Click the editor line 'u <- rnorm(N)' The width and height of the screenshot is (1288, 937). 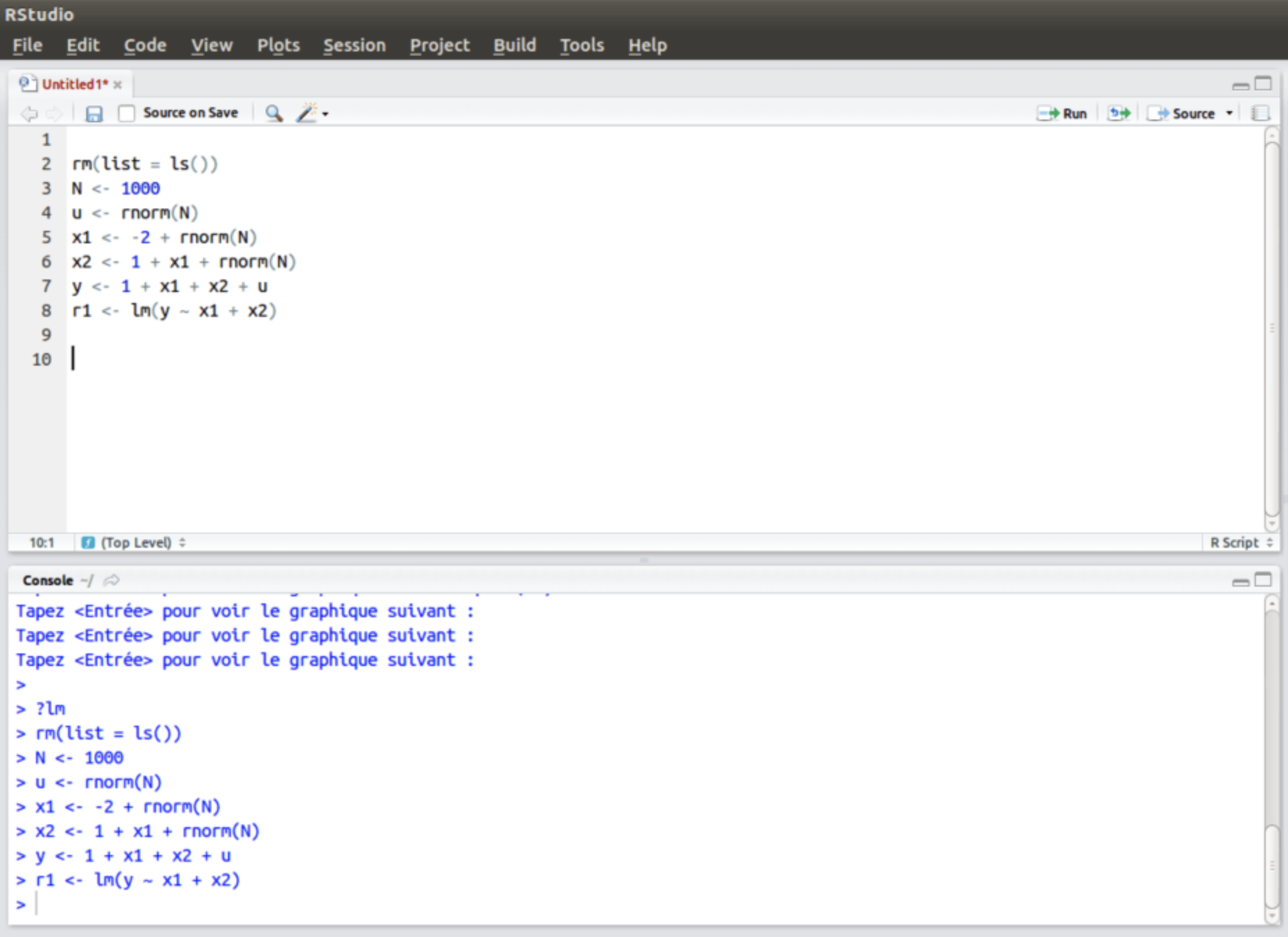[135, 213]
